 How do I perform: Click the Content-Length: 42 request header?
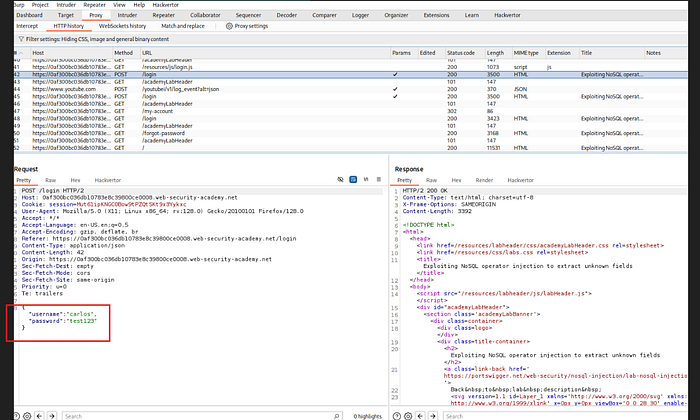pos(53,252)
